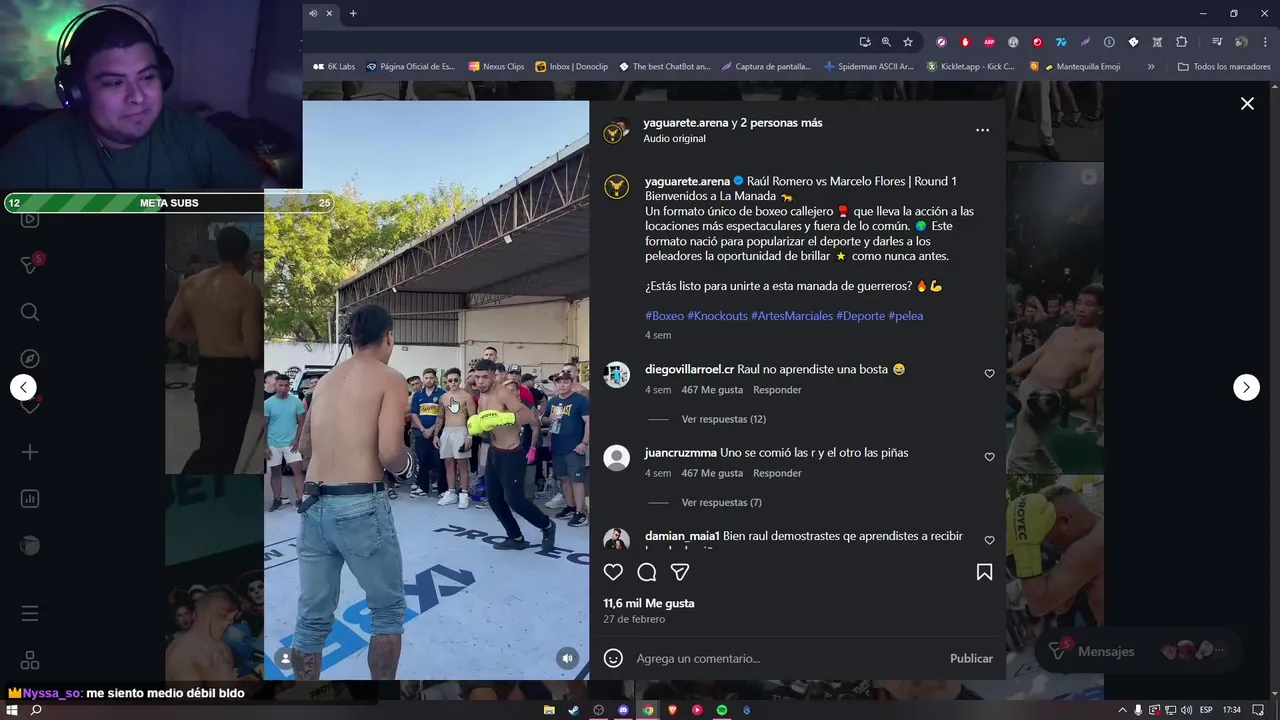Focus the 'Agrega un comentario' field

click(x=785, y=658)
